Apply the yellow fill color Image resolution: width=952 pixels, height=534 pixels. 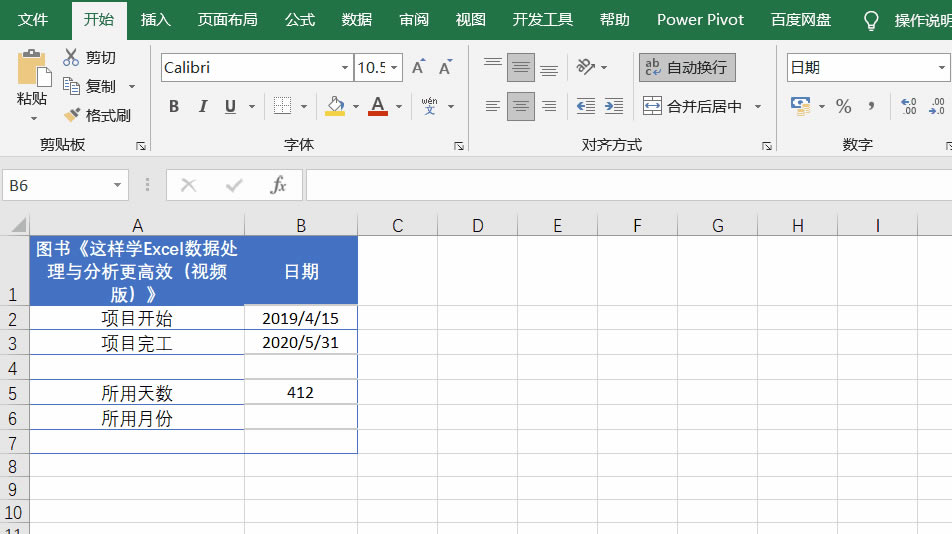click(335, 106)
